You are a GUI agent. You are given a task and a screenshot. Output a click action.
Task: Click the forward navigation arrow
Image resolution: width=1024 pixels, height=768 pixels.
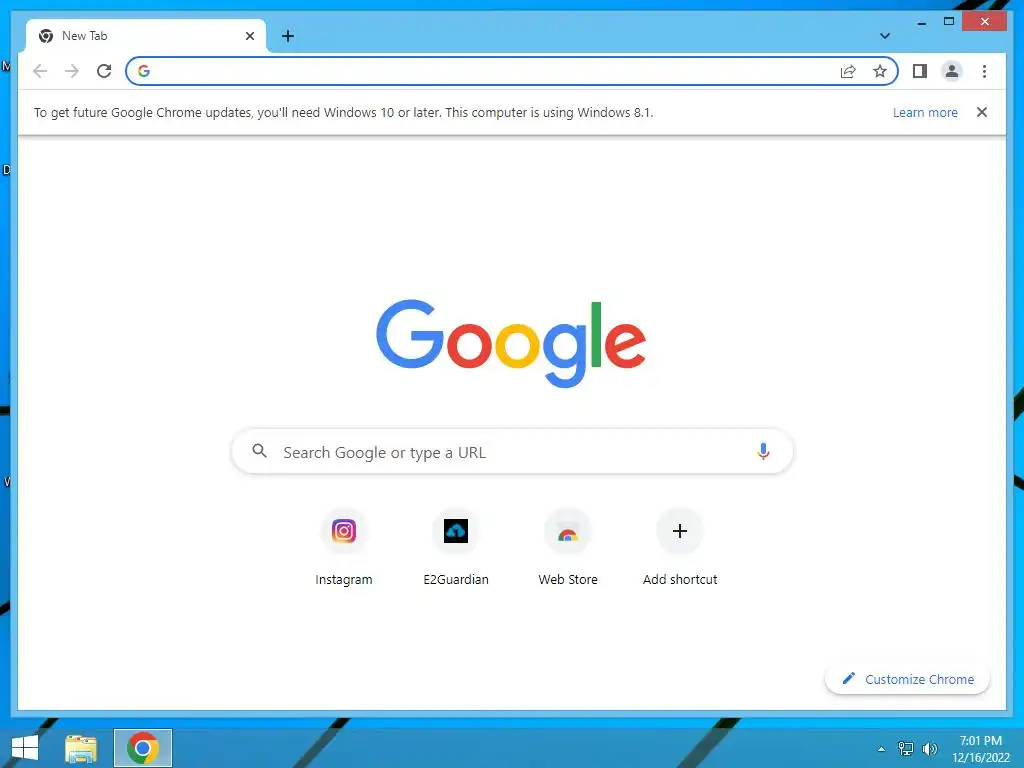(x=72, y=71)
